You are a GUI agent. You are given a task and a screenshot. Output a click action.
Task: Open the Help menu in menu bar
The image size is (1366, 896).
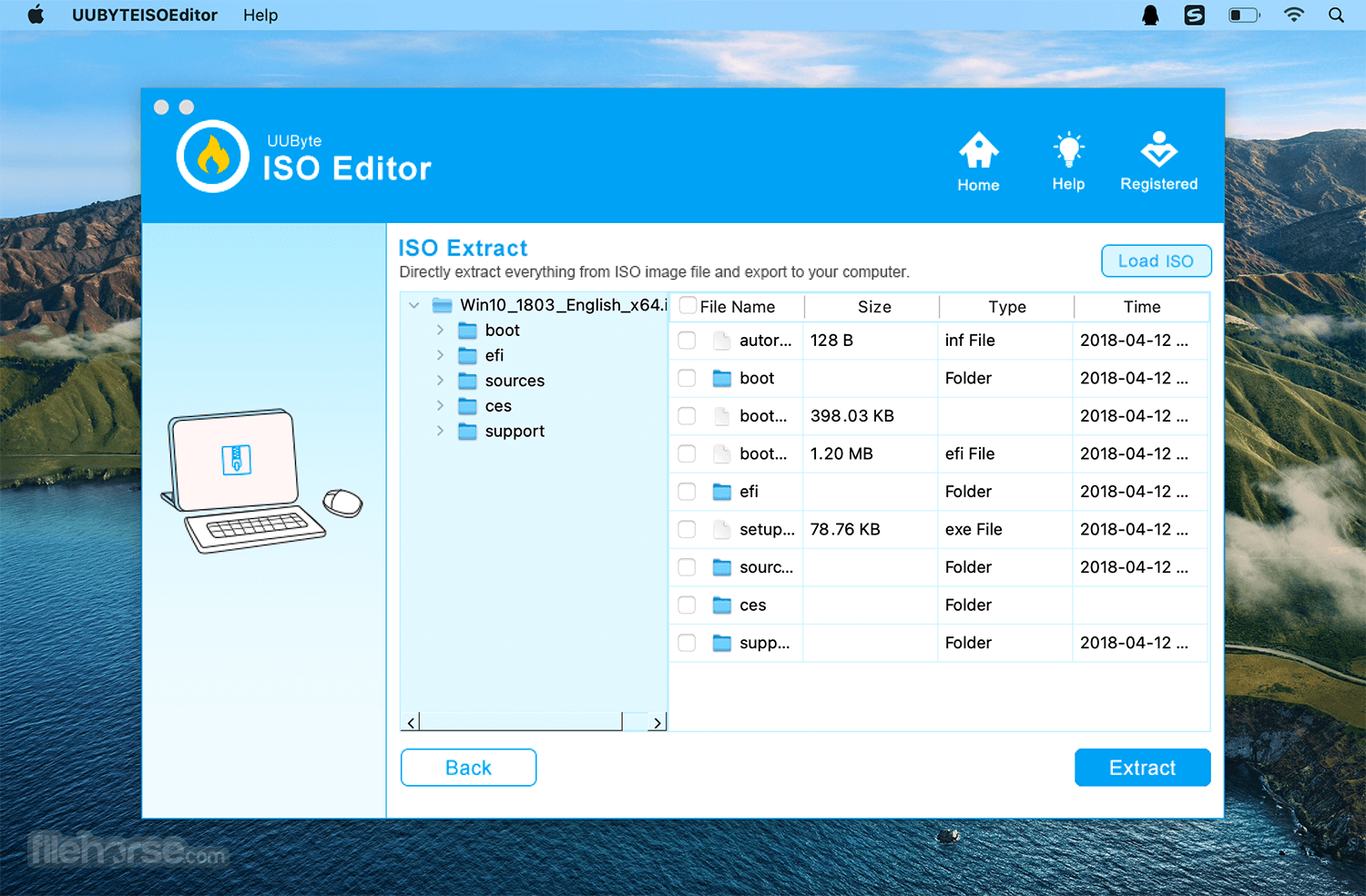click(260, 15)
